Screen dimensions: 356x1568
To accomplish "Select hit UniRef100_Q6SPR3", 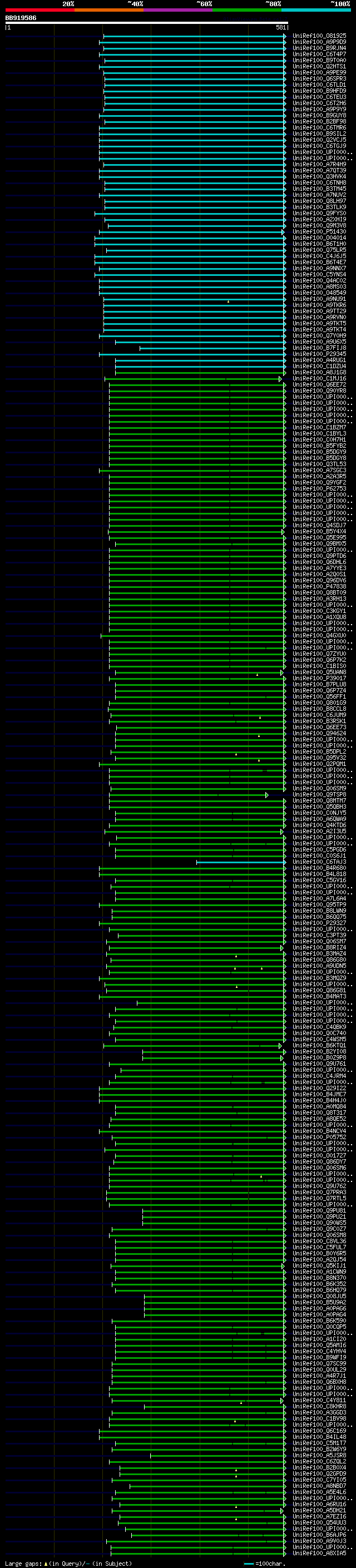I will click(319, 79).
